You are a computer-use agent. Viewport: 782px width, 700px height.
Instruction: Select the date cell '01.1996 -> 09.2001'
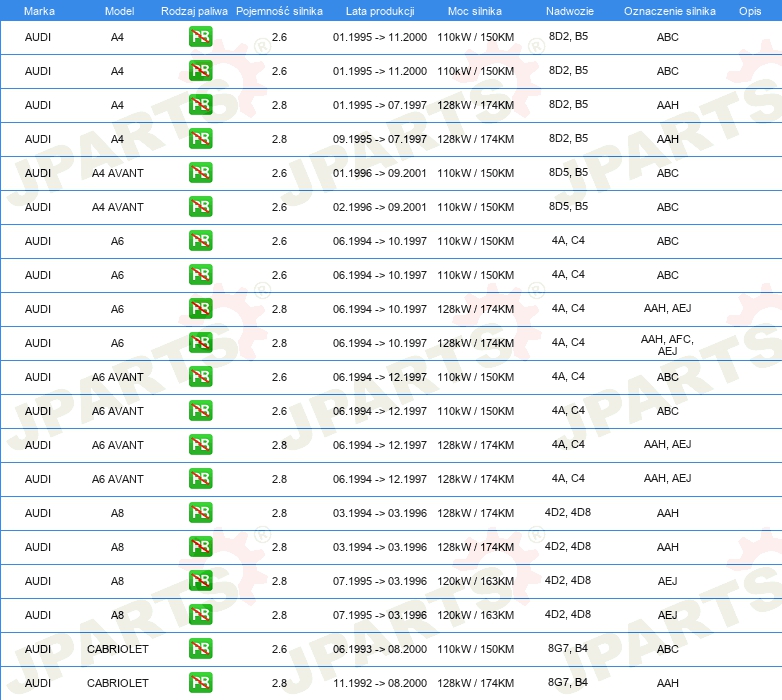380,173
